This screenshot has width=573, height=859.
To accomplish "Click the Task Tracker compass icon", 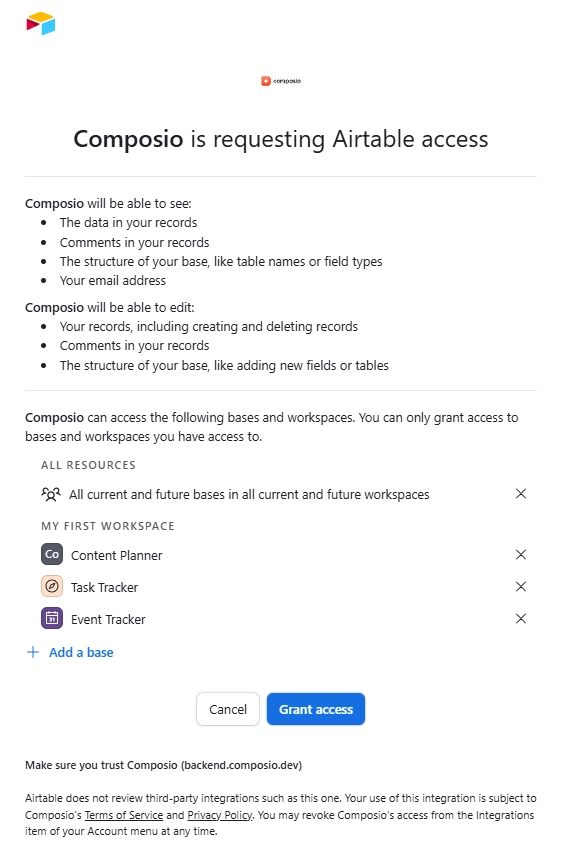I will pos(52,586).
